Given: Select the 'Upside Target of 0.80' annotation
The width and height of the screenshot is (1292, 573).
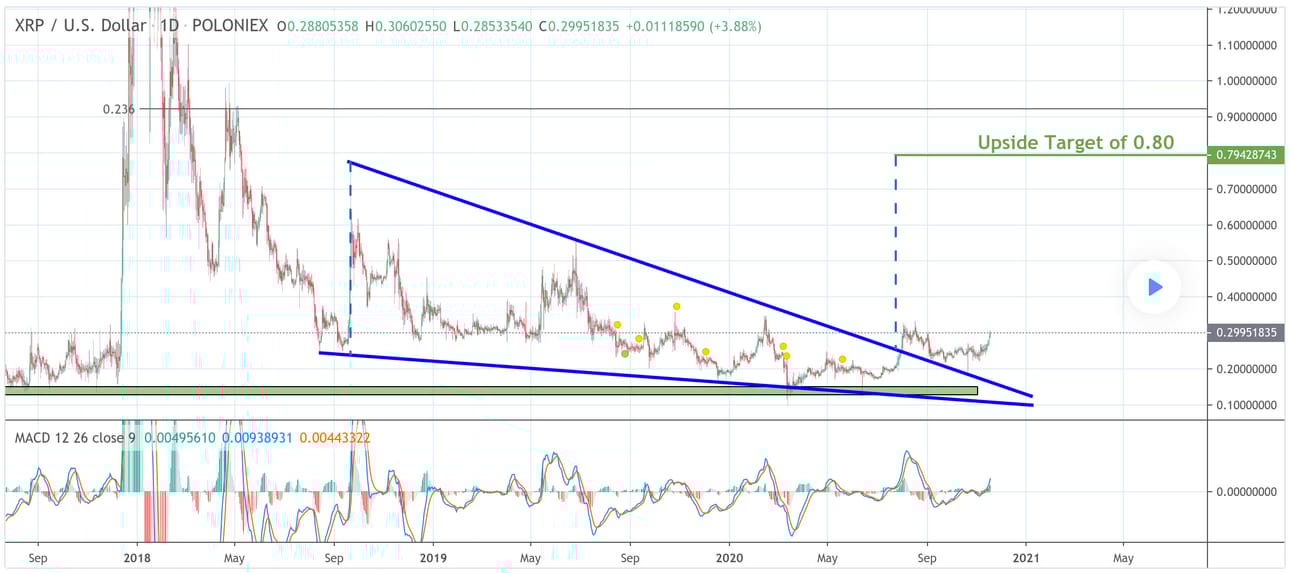Looking at the screenshot, I should (1076, 143).
